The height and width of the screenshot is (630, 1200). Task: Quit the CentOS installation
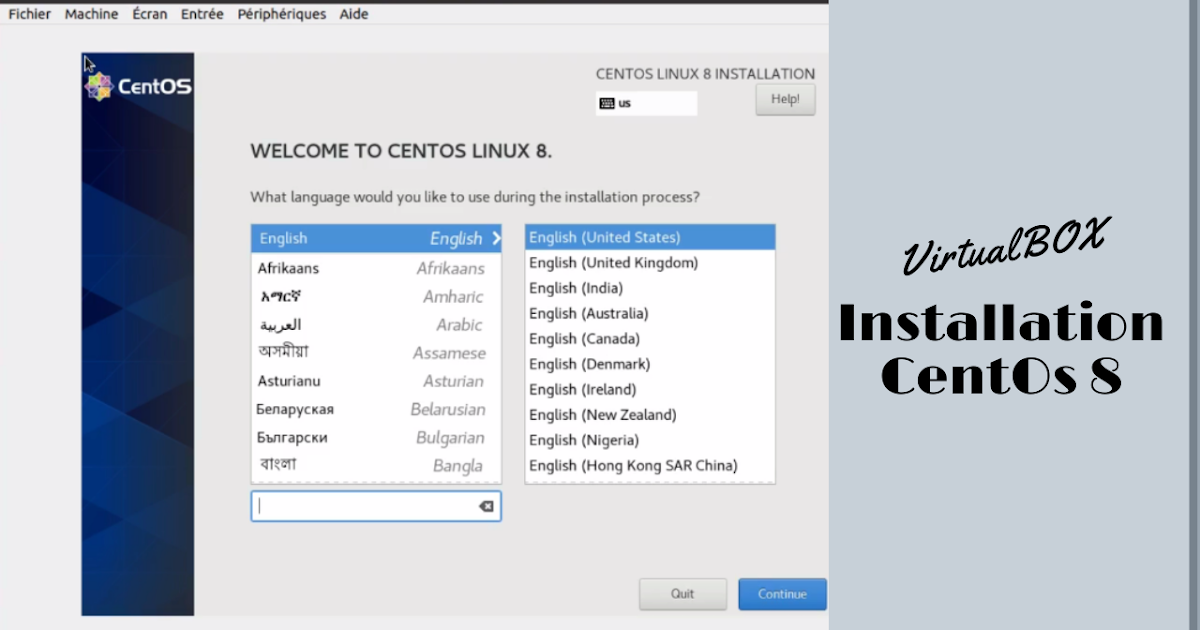click(x=683, y=593)
